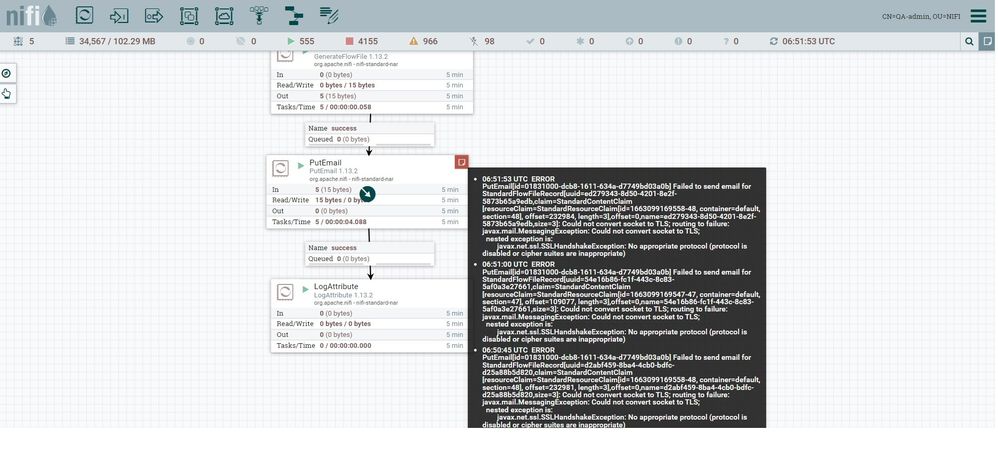Click LogAttribute's Tasks/Time 0 / 00:00:00.000 row
The image size is (998, 467).
pyautogui.click(x=372, y=345)
